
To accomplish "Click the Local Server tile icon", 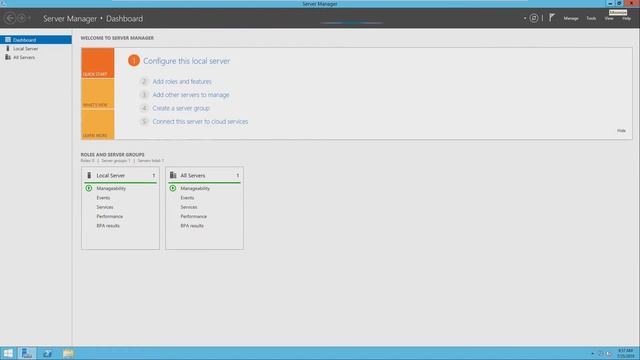I will pos(89,175).
